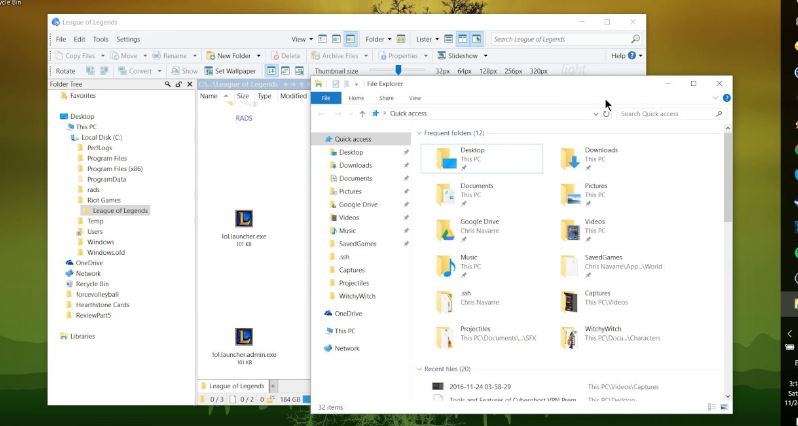
Task: Select Windows.old folder in Folder Tree
Action: [x=106, y=252]
